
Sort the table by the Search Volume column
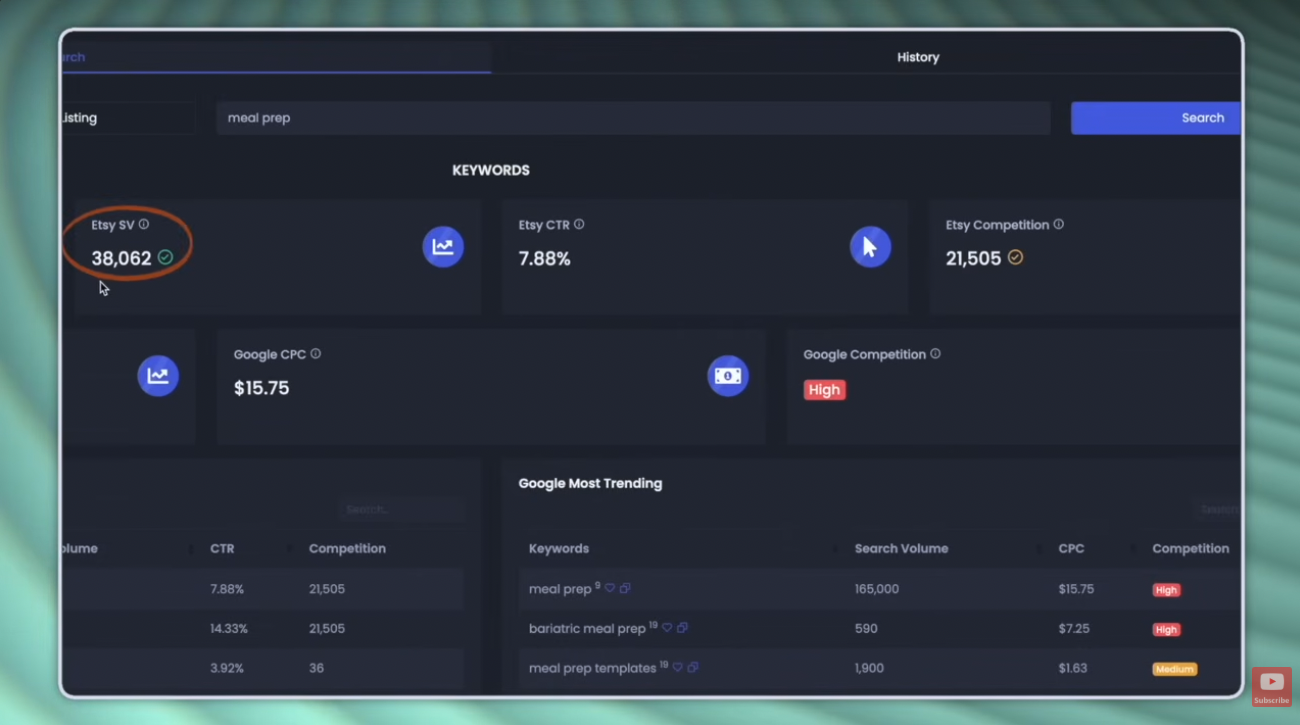(901, 548)
